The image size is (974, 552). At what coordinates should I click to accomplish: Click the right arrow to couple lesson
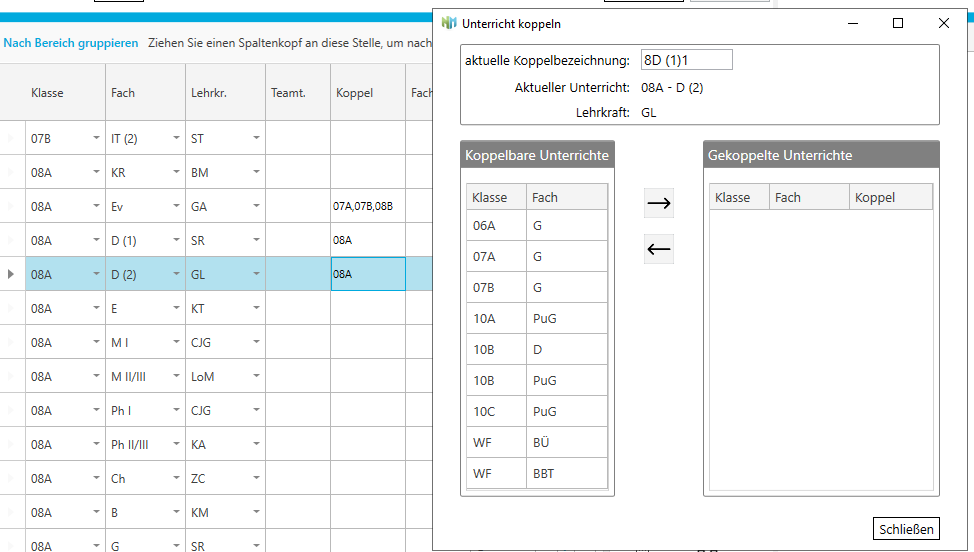(658, 204)
